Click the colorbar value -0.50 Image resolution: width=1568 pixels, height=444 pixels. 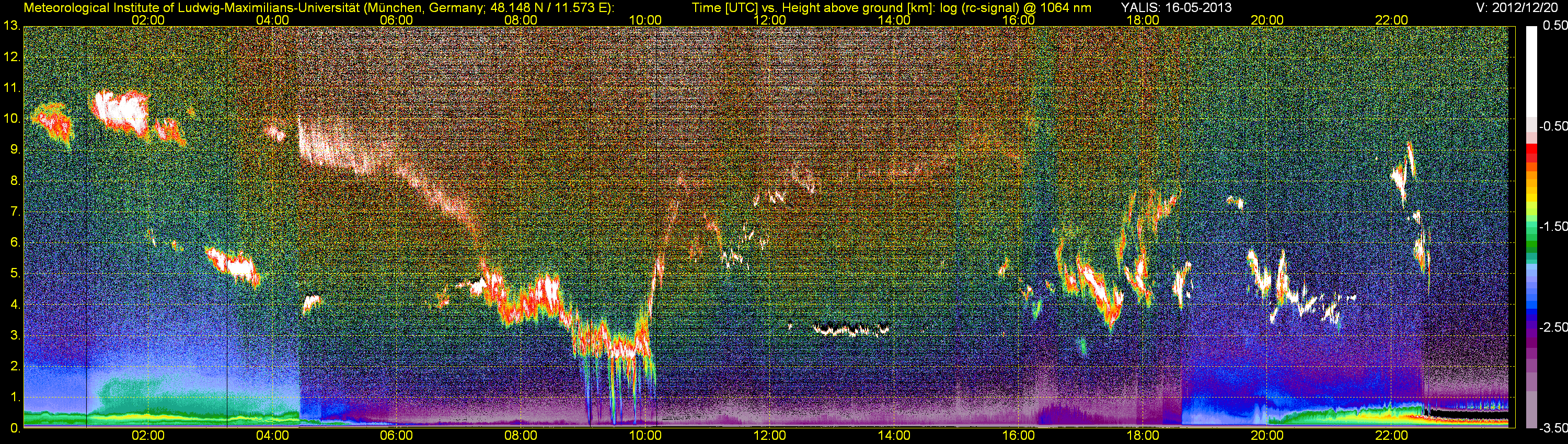(1553, 126)
